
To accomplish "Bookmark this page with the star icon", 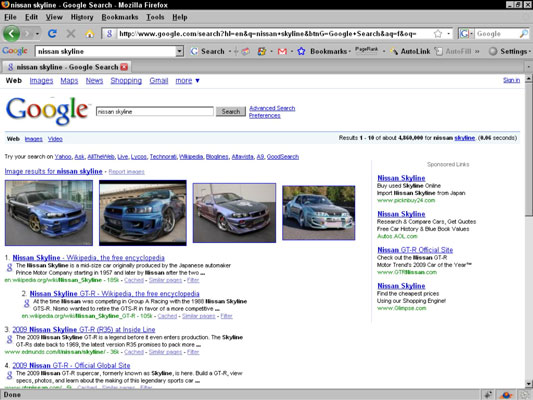I will [438, 34].
